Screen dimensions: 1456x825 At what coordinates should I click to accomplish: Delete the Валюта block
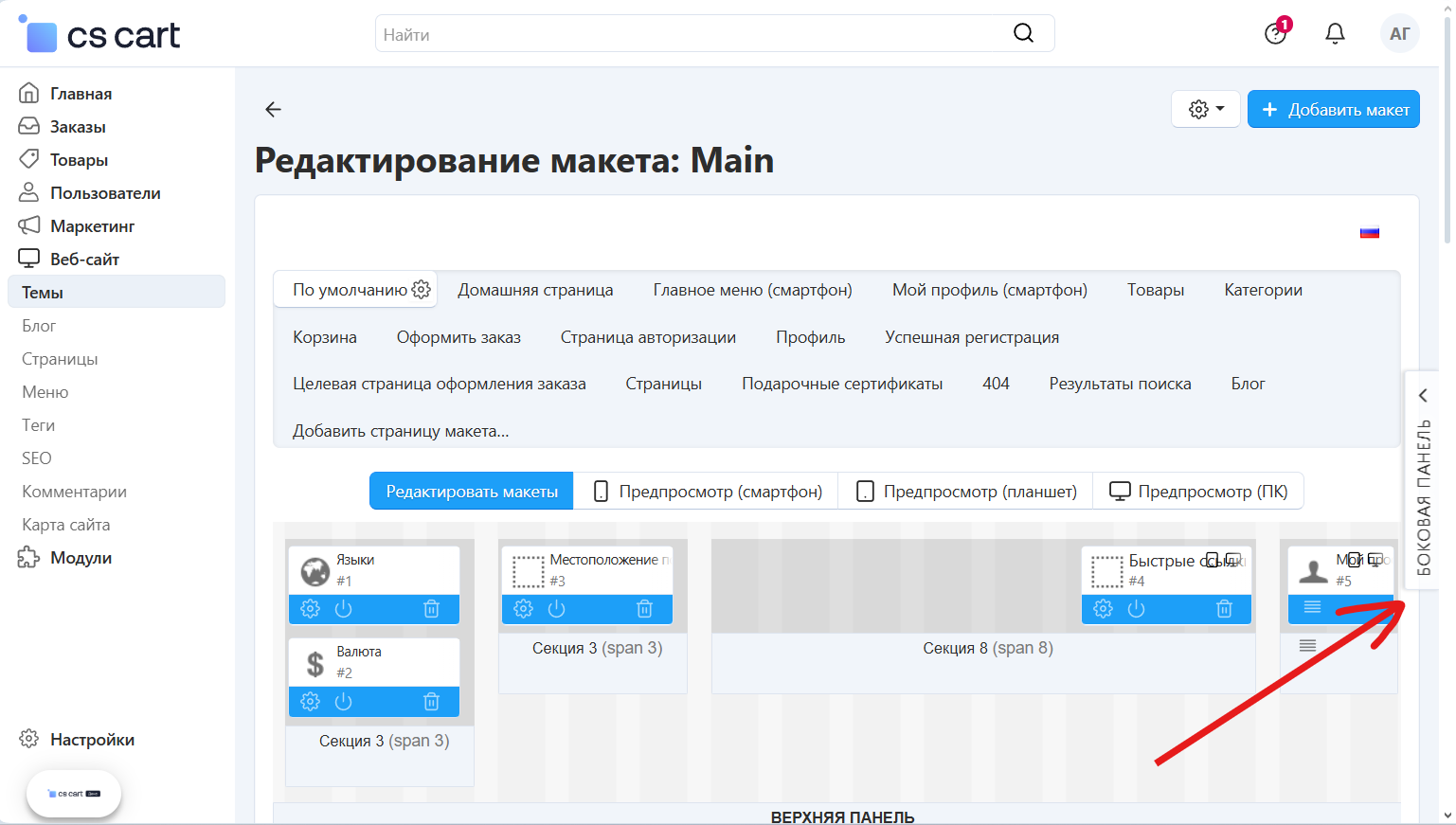(431, 701)
